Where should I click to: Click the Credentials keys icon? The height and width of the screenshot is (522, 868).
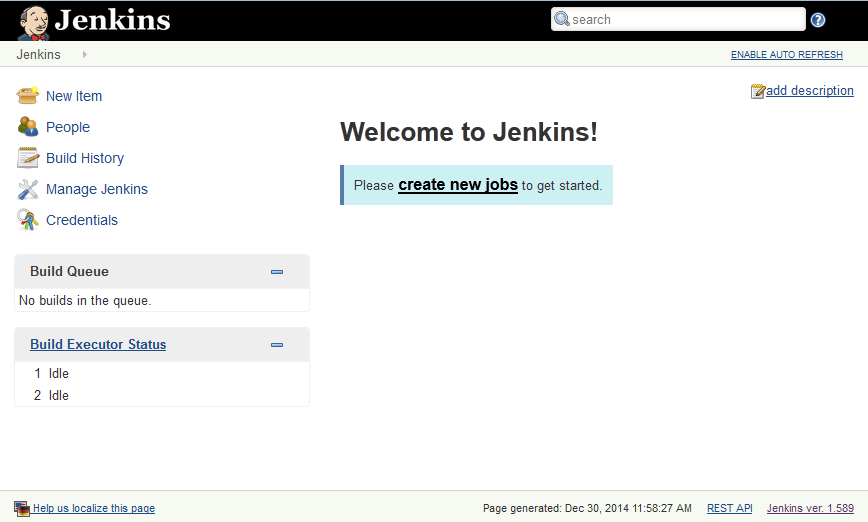[x=28, y=220]
